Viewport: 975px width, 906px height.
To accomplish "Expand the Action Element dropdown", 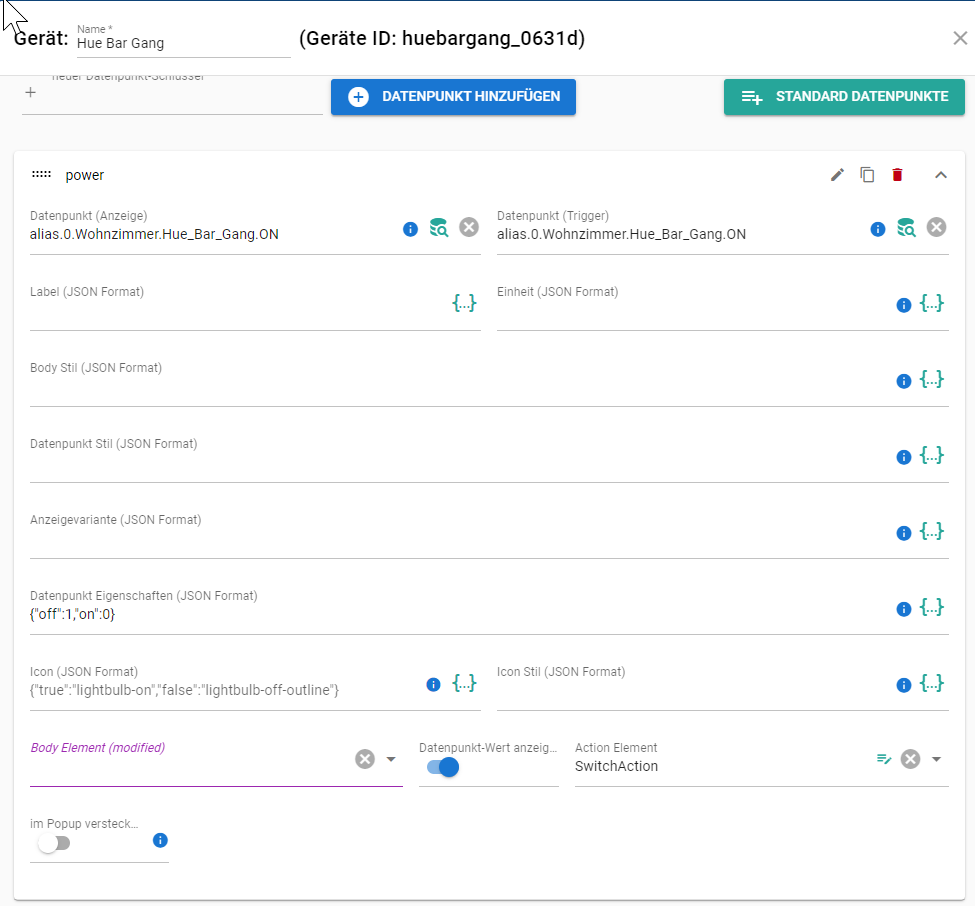I will pos(937,759).
